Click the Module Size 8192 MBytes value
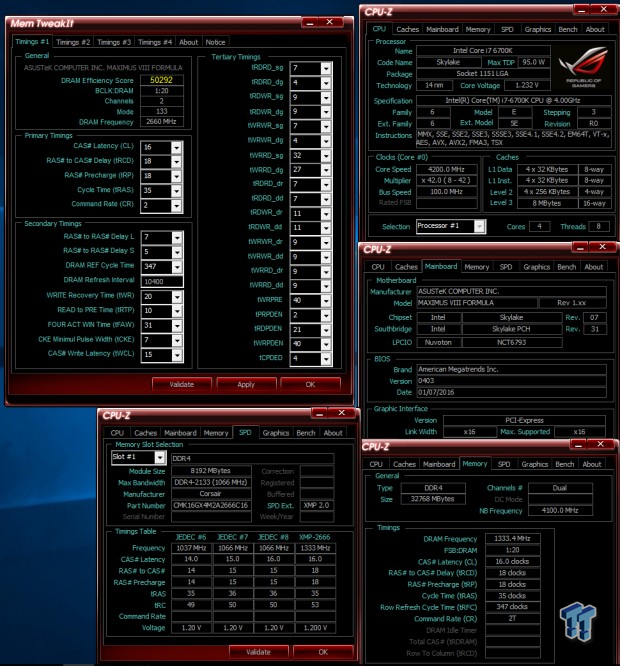The width and height of the screenshot is (620, 666). pos(211,471)
